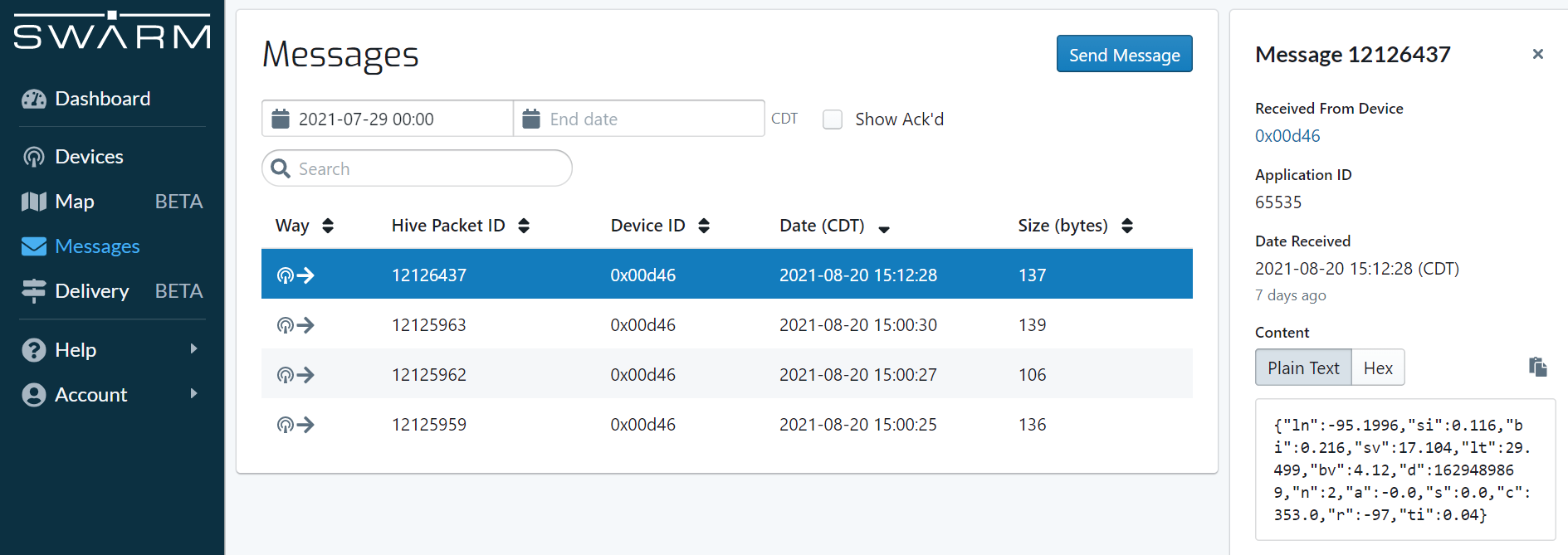Click the start date calendar icon
Screen dimensions: 1568x555
tap(281, 119)
